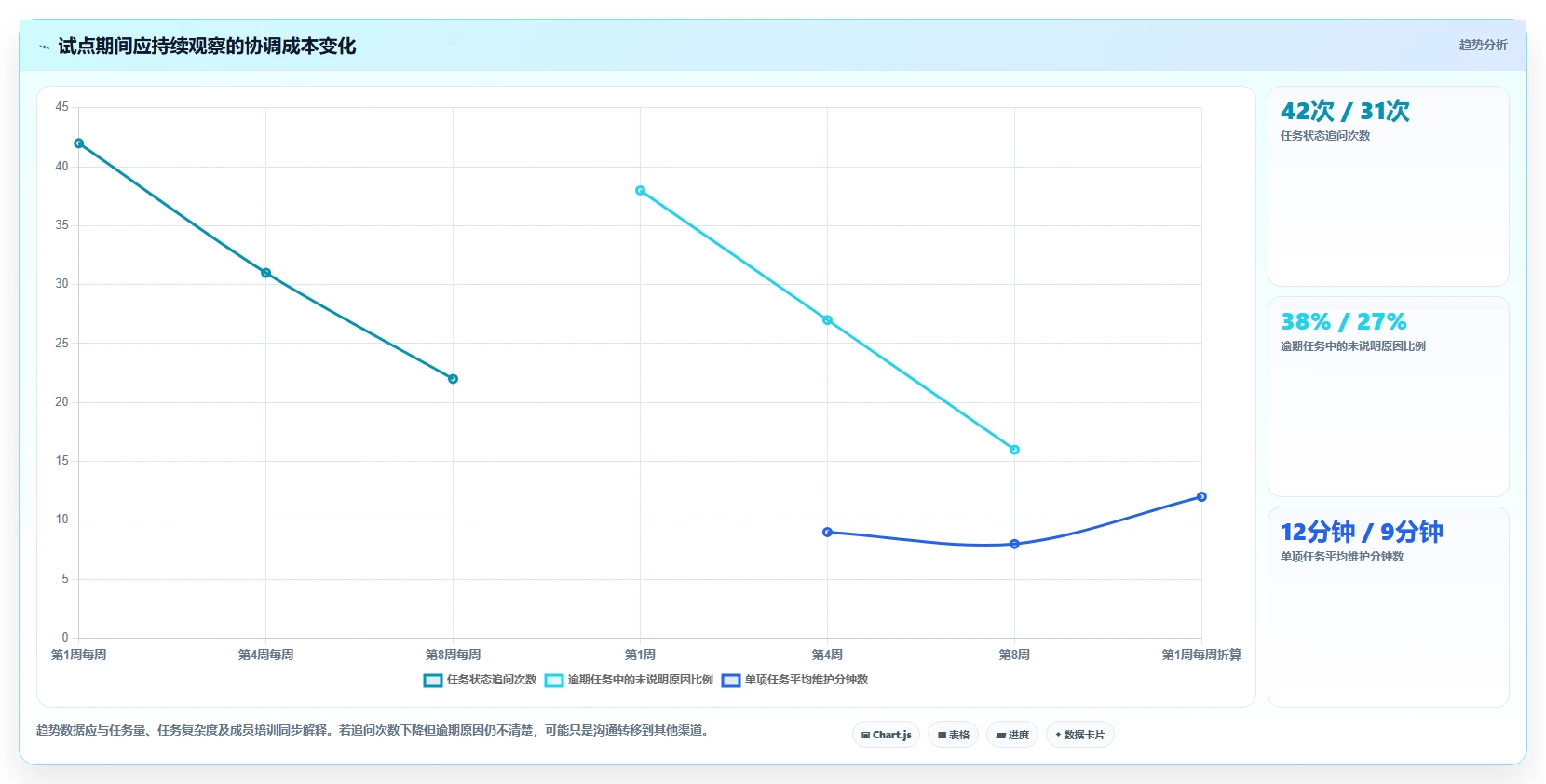Image resolution: width=1546 pixels, height=784 pixels.
Task: Click the 第8周每周 x-axis label
Action: (x=454, y=655)
